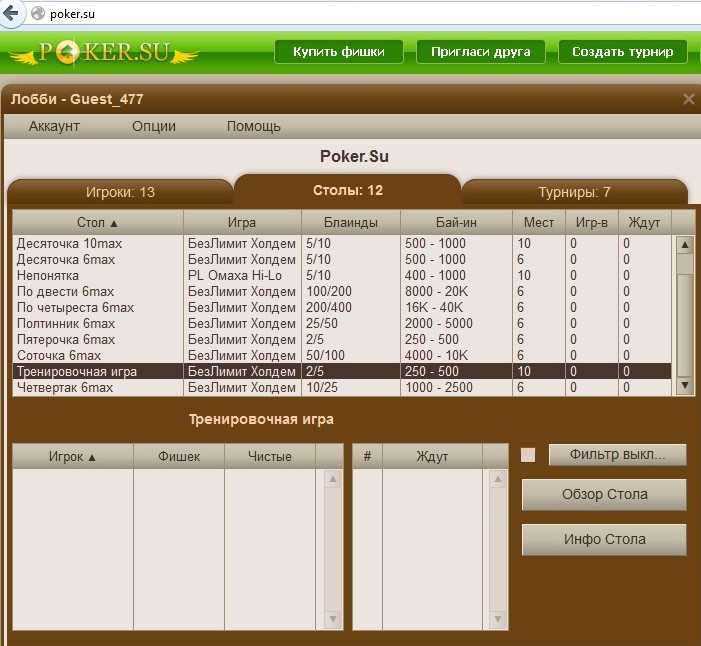Sort by Чистые column header
The width and height of the screenshot is (701, 646).
click(270, 456)
